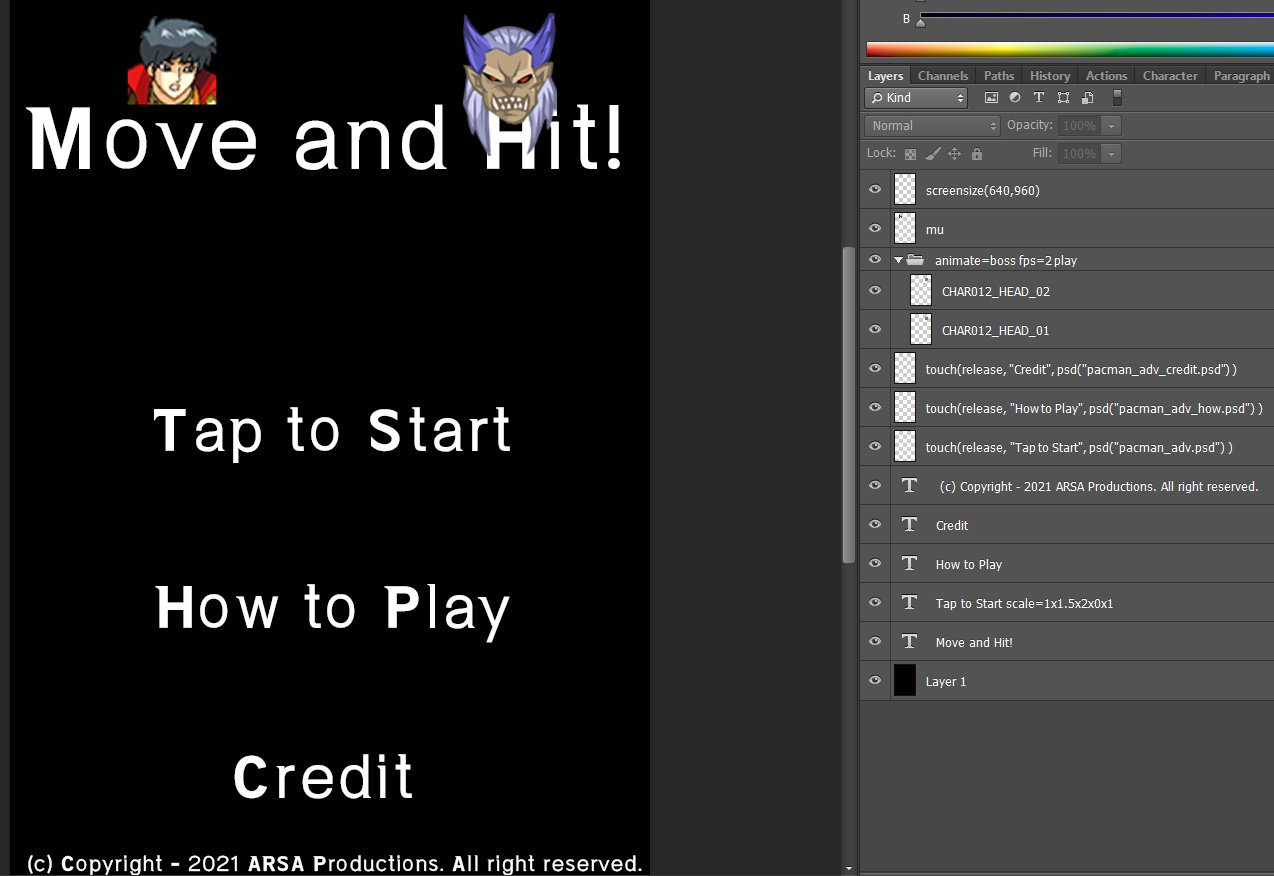Select the Layer 1 background layer
Image resolution: width=1274 pixels, height=876 pixels.
tap(945, 681)
